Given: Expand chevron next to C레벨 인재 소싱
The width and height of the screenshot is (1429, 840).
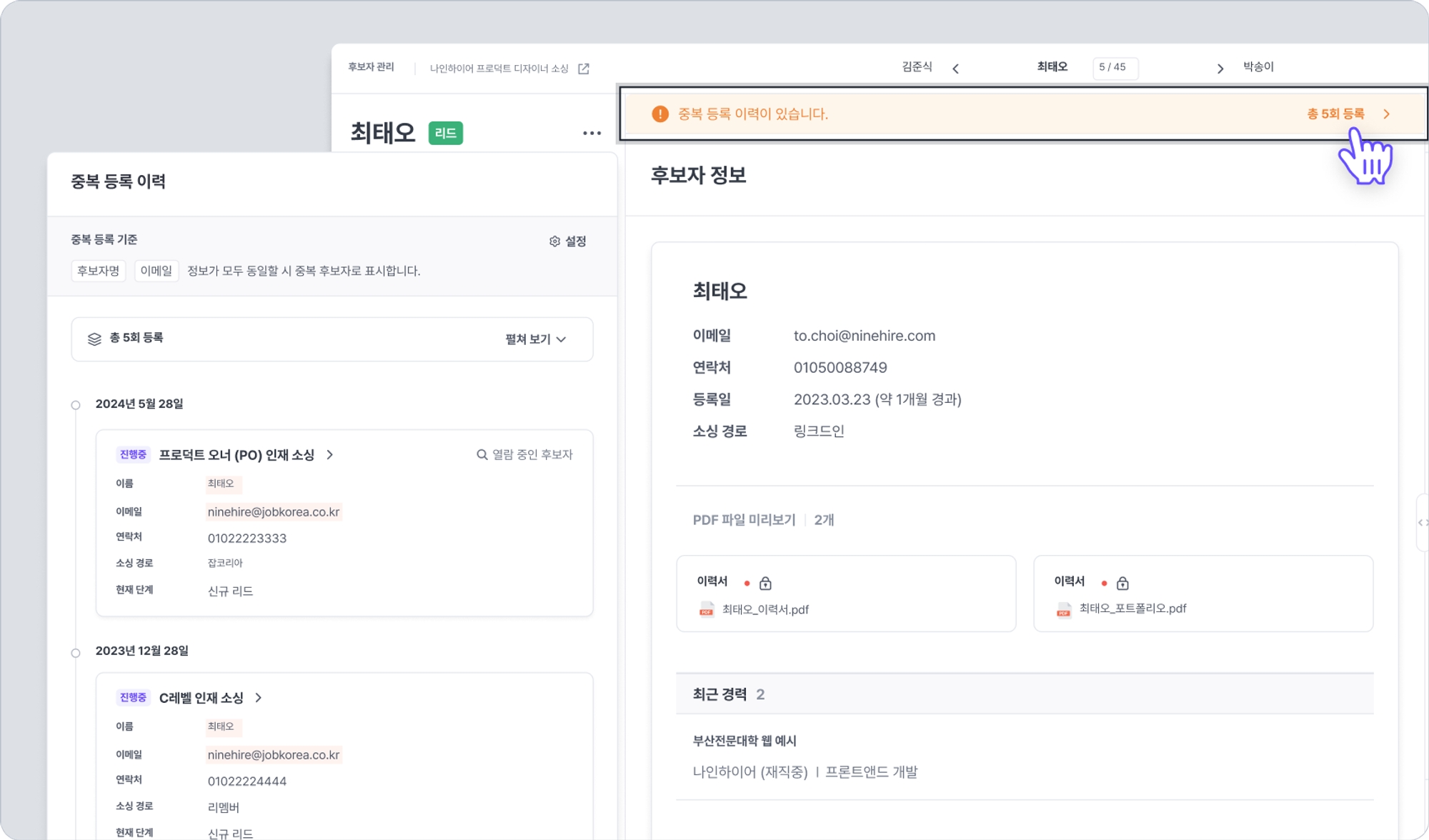Looking at the screenshot, I should pyautogui.click(x=259, y=698).
